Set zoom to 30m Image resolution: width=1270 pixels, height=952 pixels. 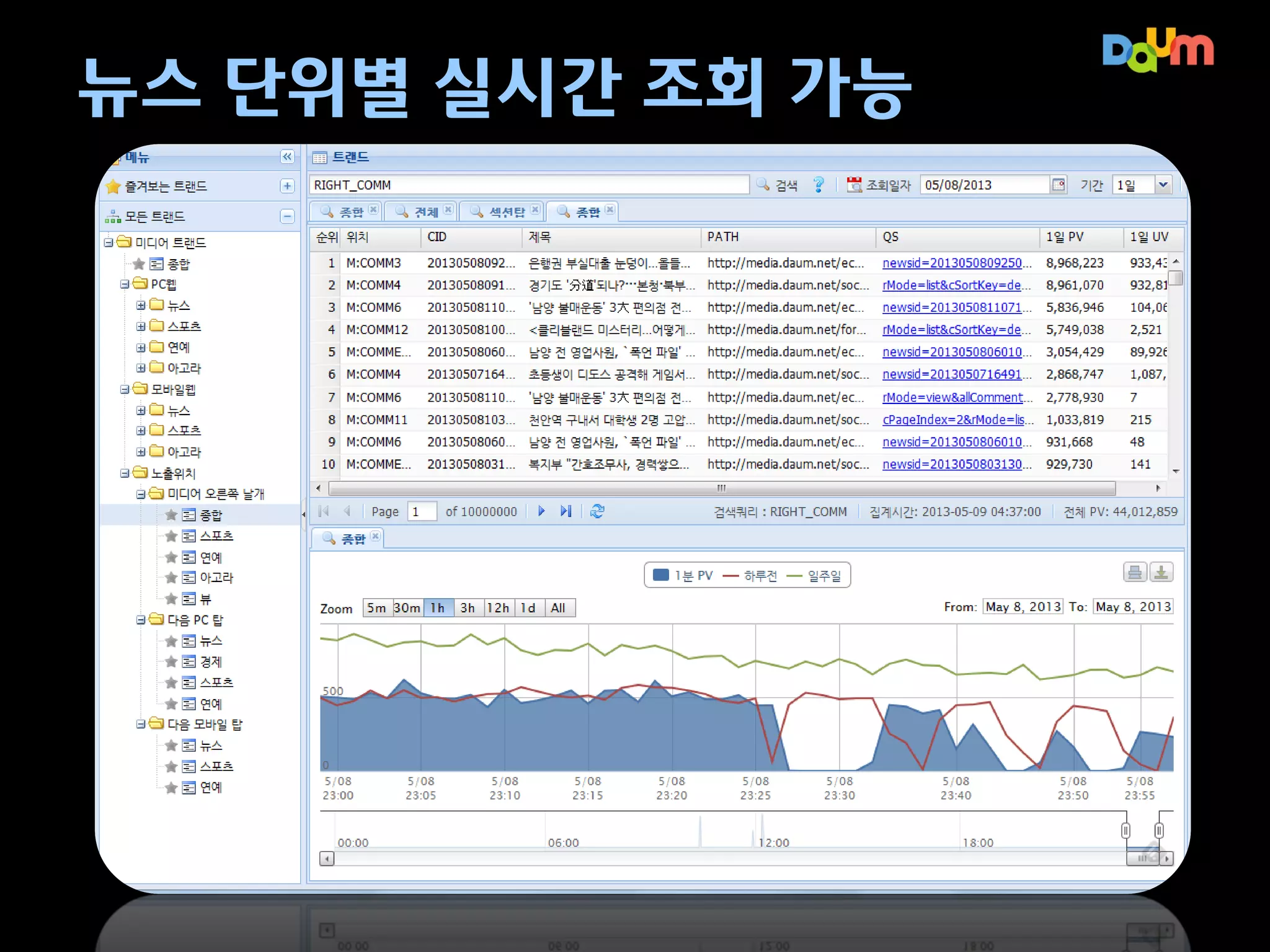[x=407, y=608]
